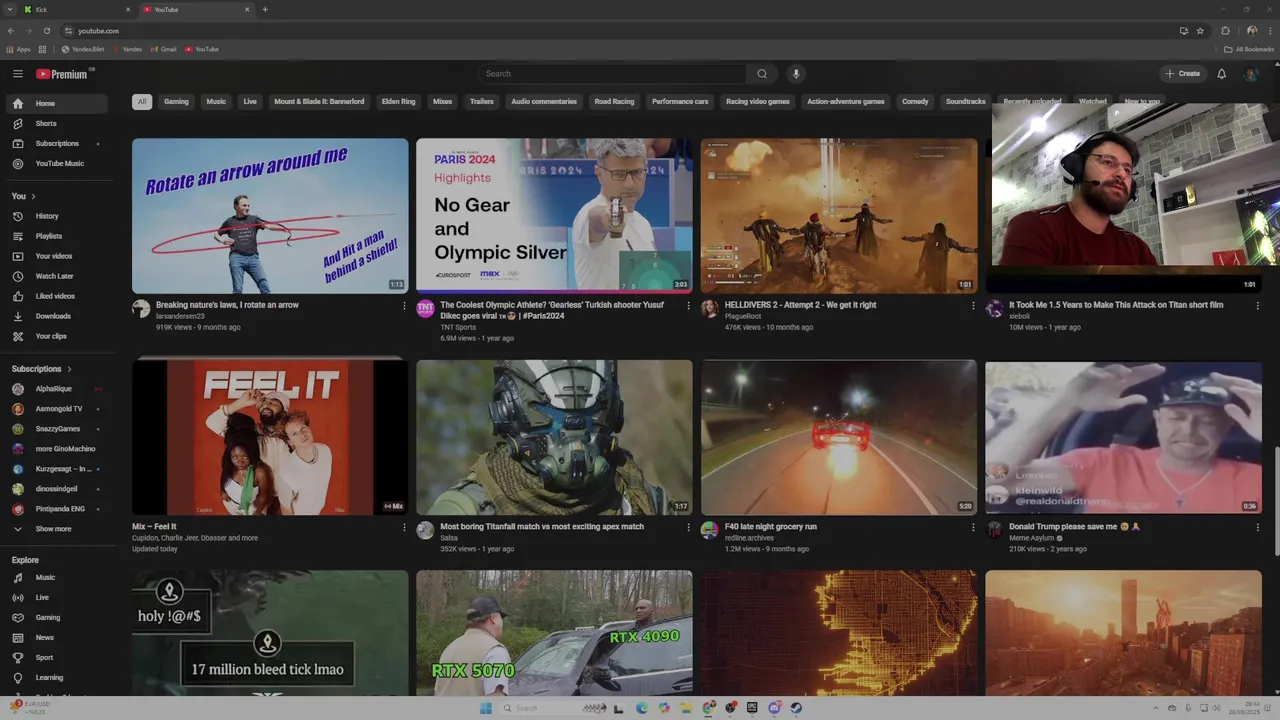Click the YouTube Premium logo
This screenshot has height=720, width=1280.
pos(63,74)
